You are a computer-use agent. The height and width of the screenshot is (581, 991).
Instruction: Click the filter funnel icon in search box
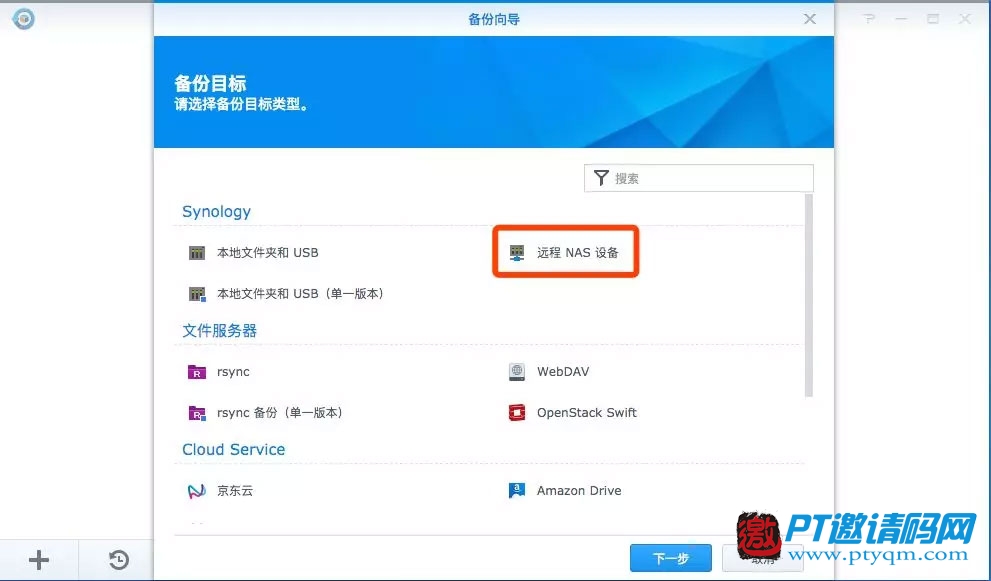tap(602, 178)
